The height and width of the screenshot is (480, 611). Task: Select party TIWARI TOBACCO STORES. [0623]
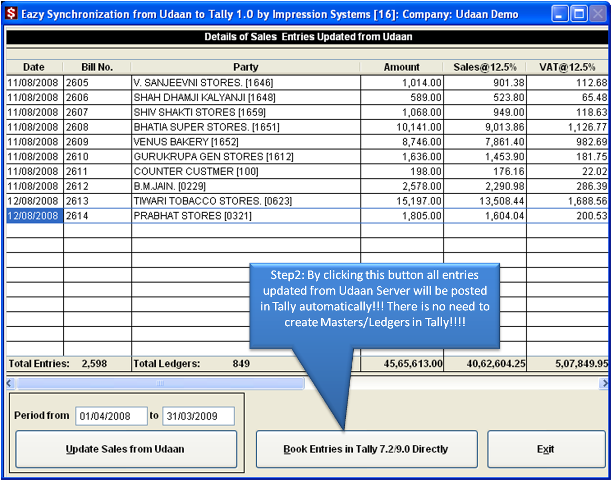tap(246, 201)
